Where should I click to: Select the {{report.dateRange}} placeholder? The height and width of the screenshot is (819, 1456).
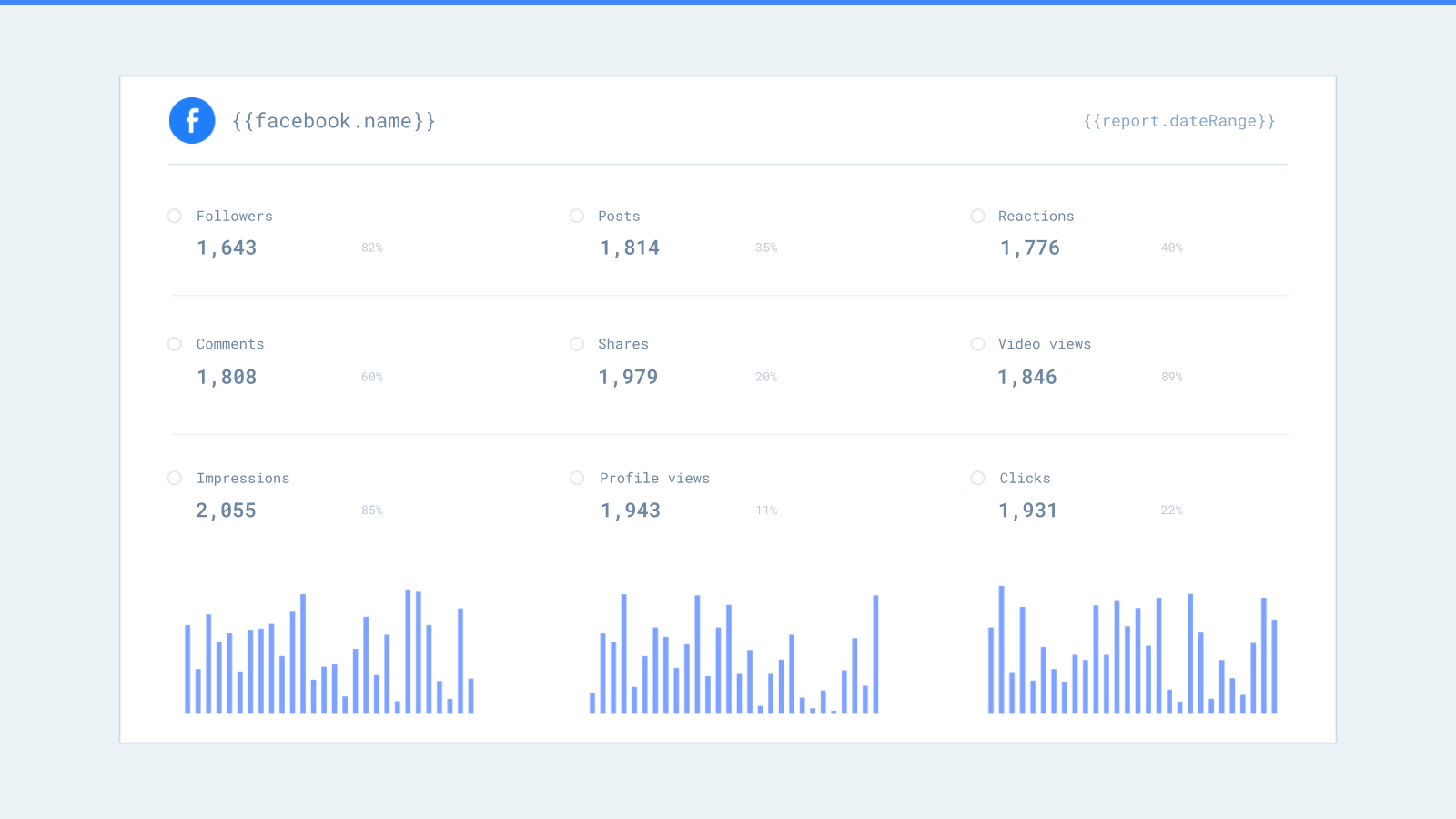pos(1179,121)
